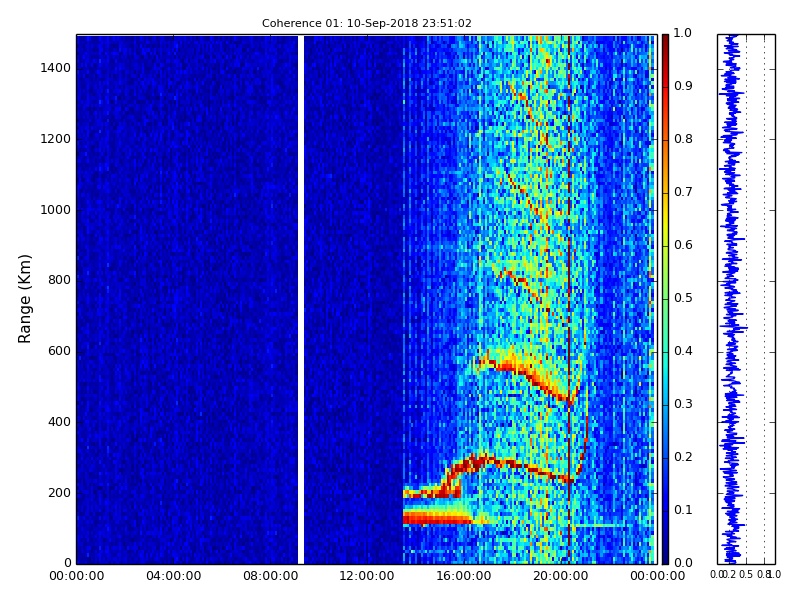Viewport: 800px width, 600px height.
Task: Click the 08:00:00 time axis label
Action: coord(270,577)
